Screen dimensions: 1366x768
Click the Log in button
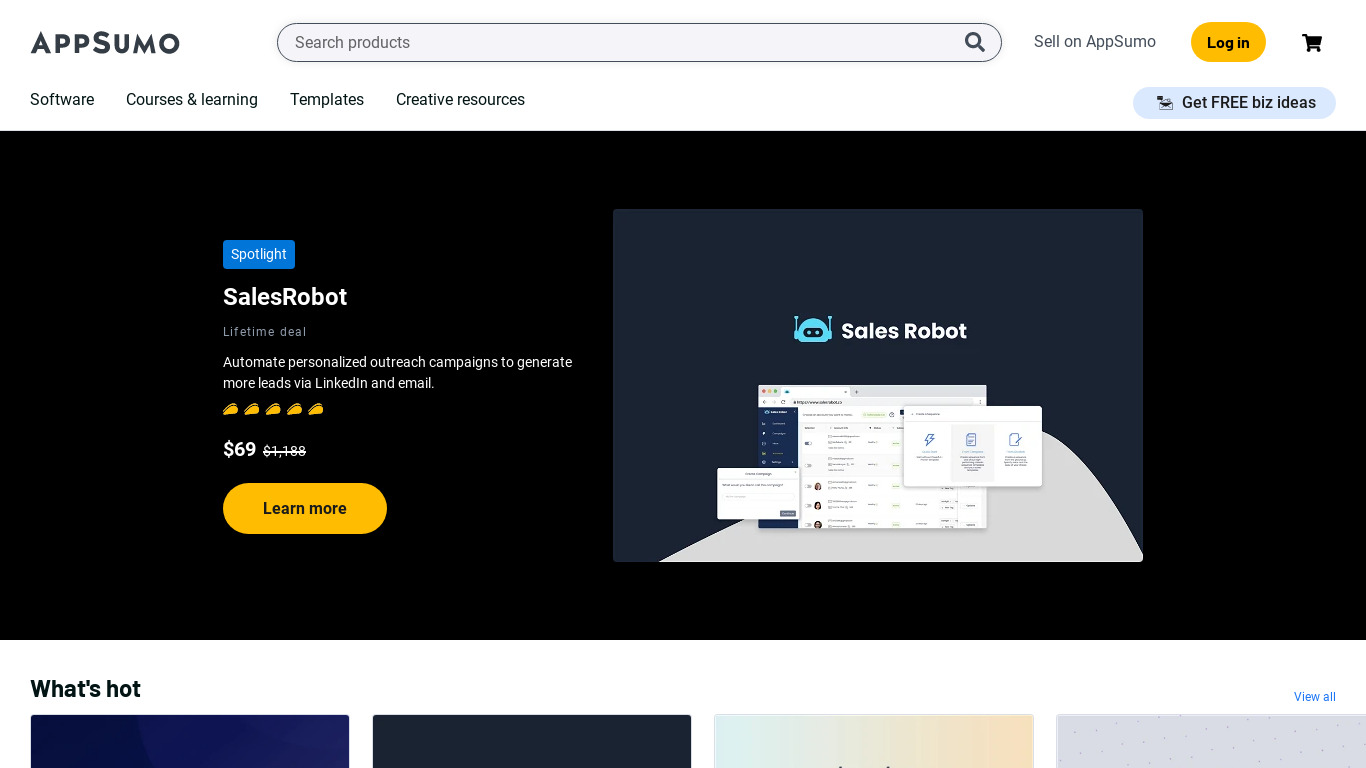click(x=1228, y=42)
